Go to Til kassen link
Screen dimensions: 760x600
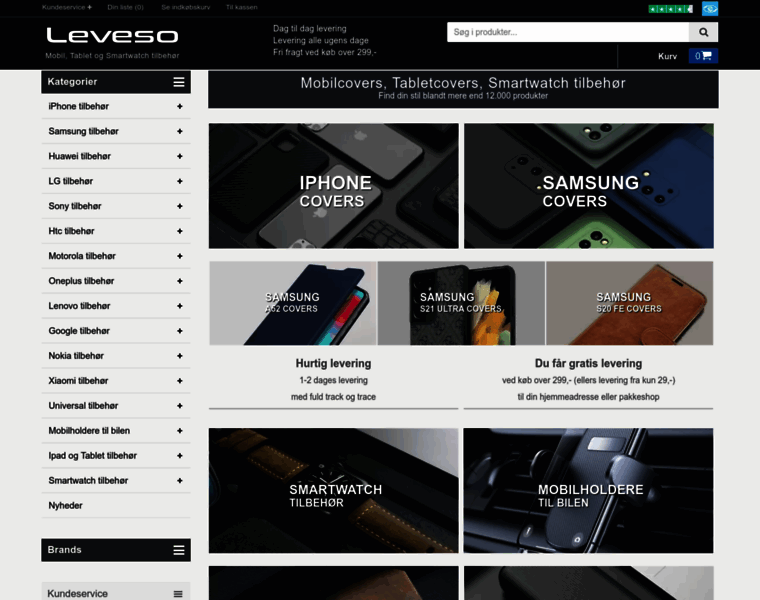[242, 7]
